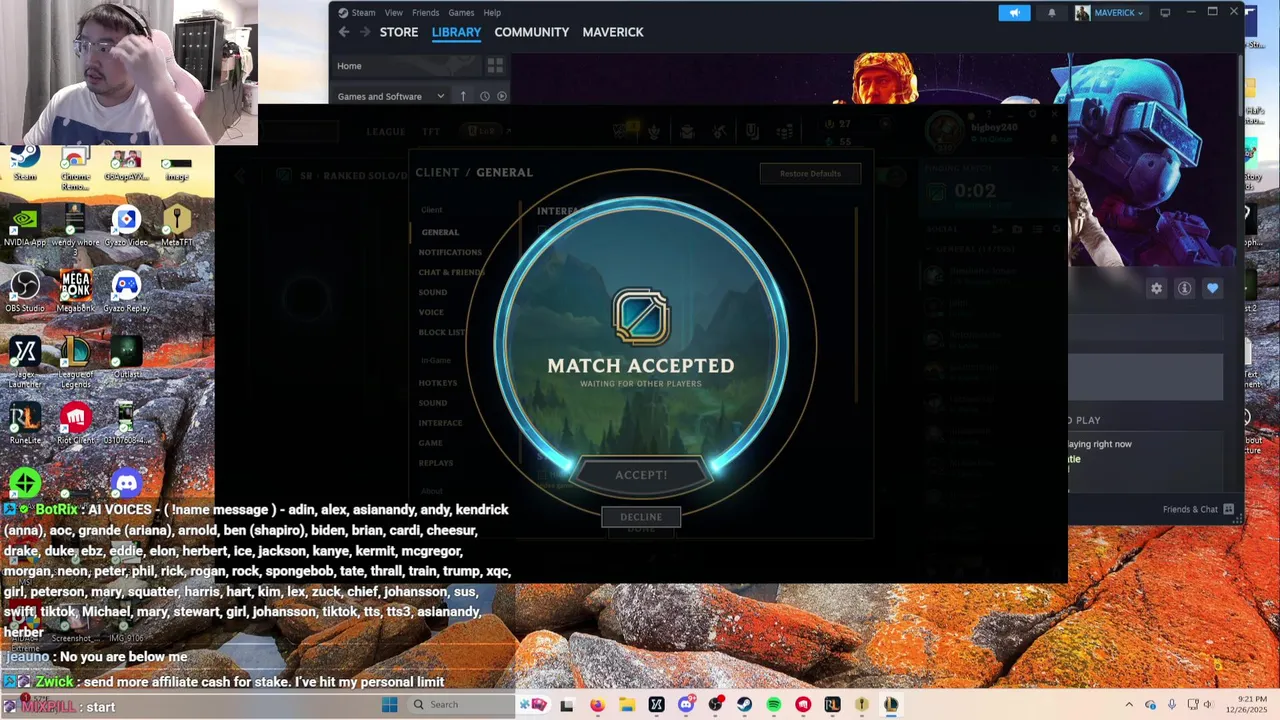Viewport: 1280px width, 720px height.
Task: Open Spotify from taskbar
Action: click(x=774, y=705)
